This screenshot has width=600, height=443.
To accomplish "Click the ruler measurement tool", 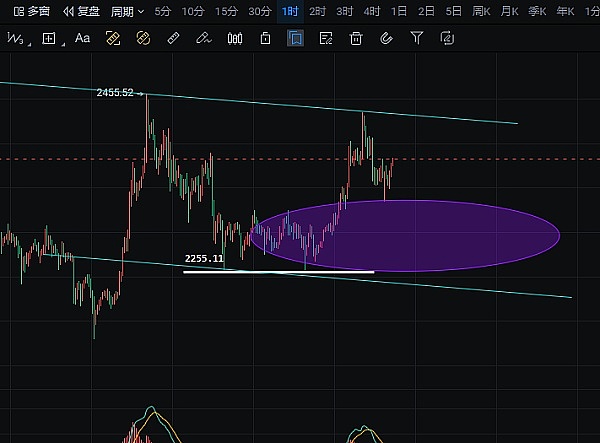I will (173, 38).
